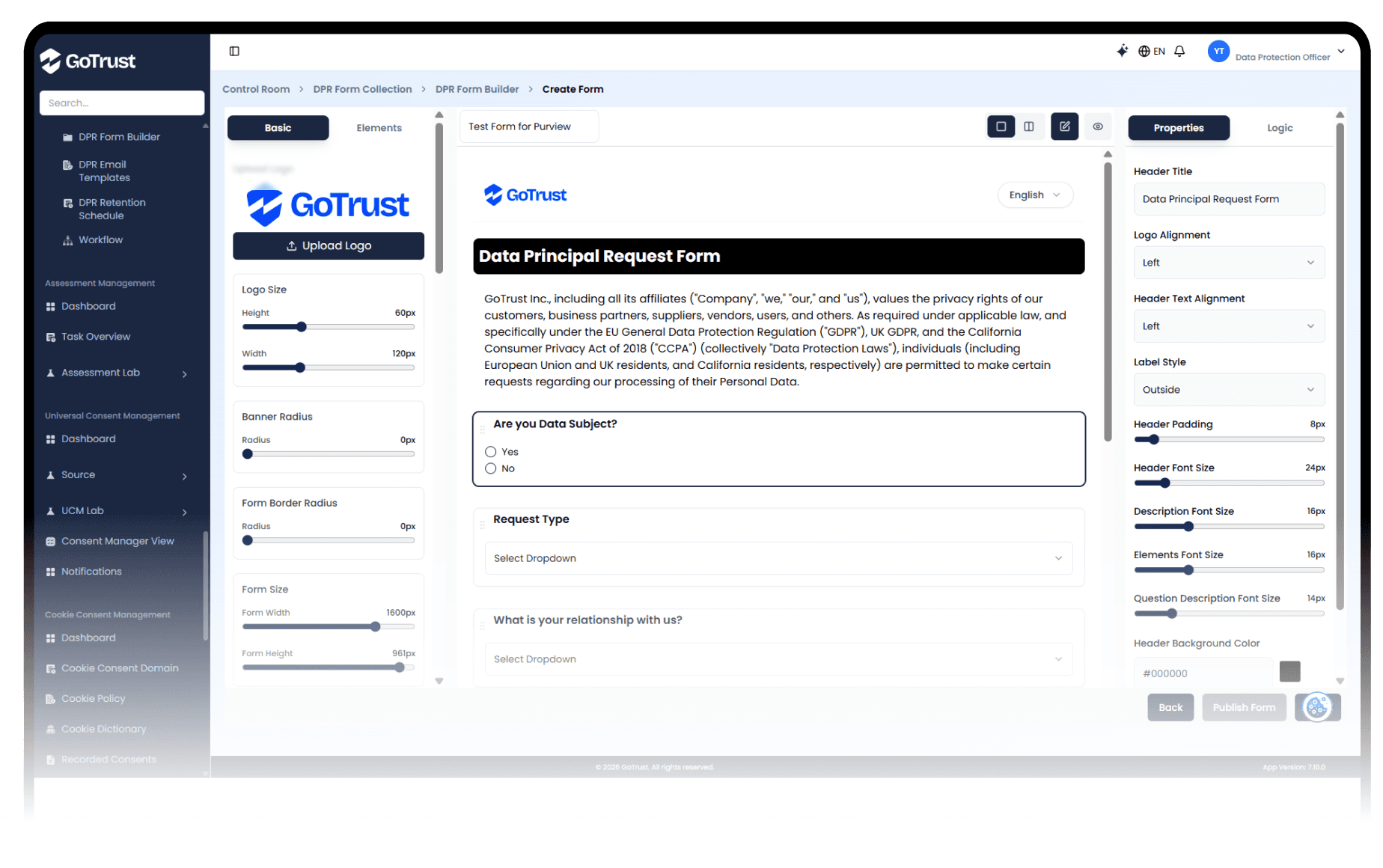The image size is (1383, 868).
Task: Select the Yes radio option
Action: point(491,452)
